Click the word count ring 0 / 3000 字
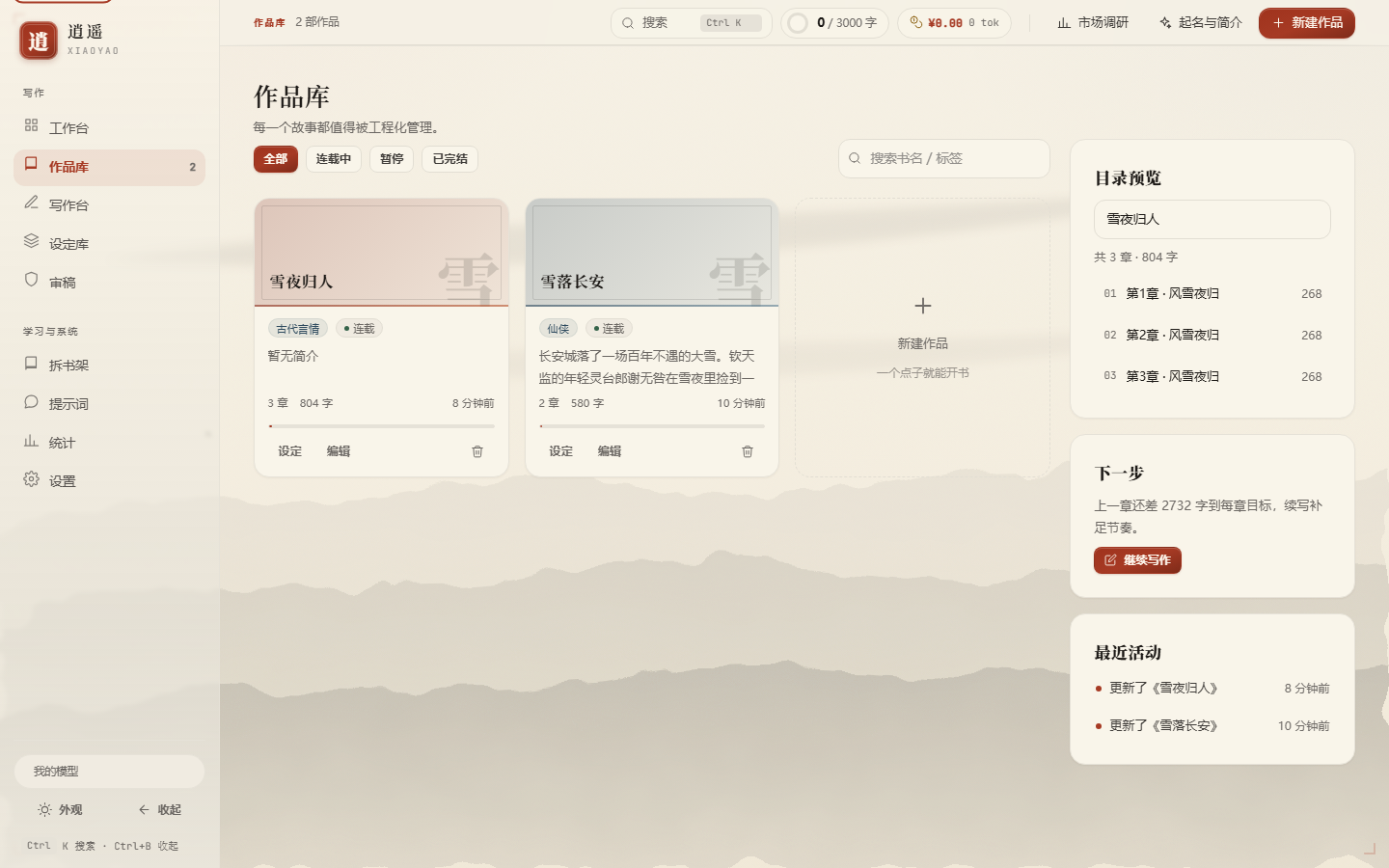The height and width of the screenshot is (868, 1389). [835, 23]
